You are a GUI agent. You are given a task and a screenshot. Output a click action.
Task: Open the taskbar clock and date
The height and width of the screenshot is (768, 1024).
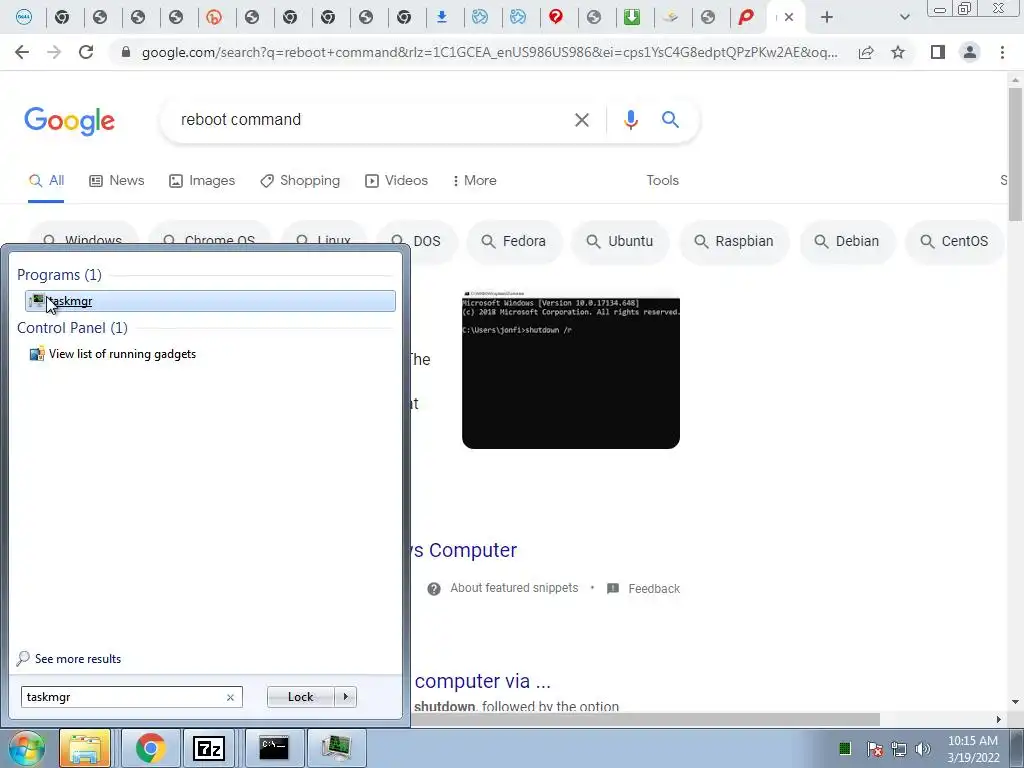973,749
